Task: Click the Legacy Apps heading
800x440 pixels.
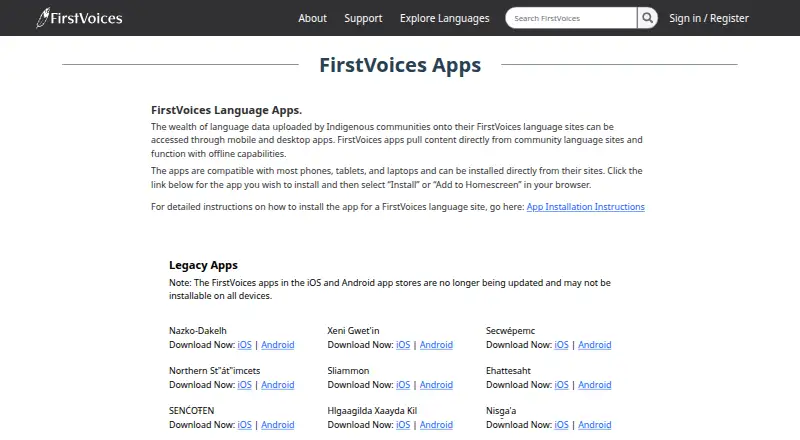Action: click(x=203, y=265)
